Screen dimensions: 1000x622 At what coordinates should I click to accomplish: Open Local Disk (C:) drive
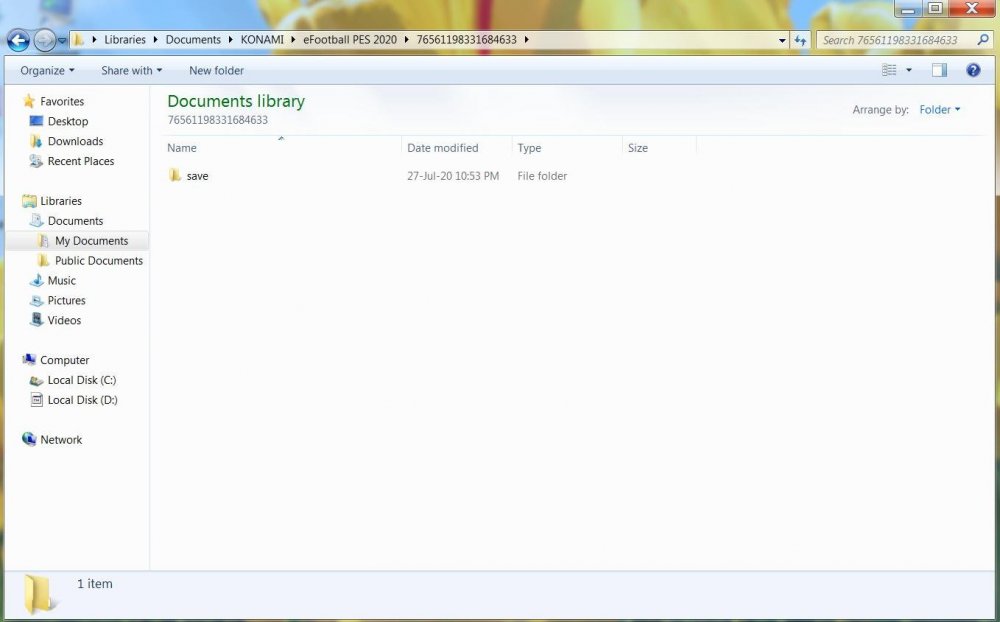pyautogui.click(x=81, y=380)
